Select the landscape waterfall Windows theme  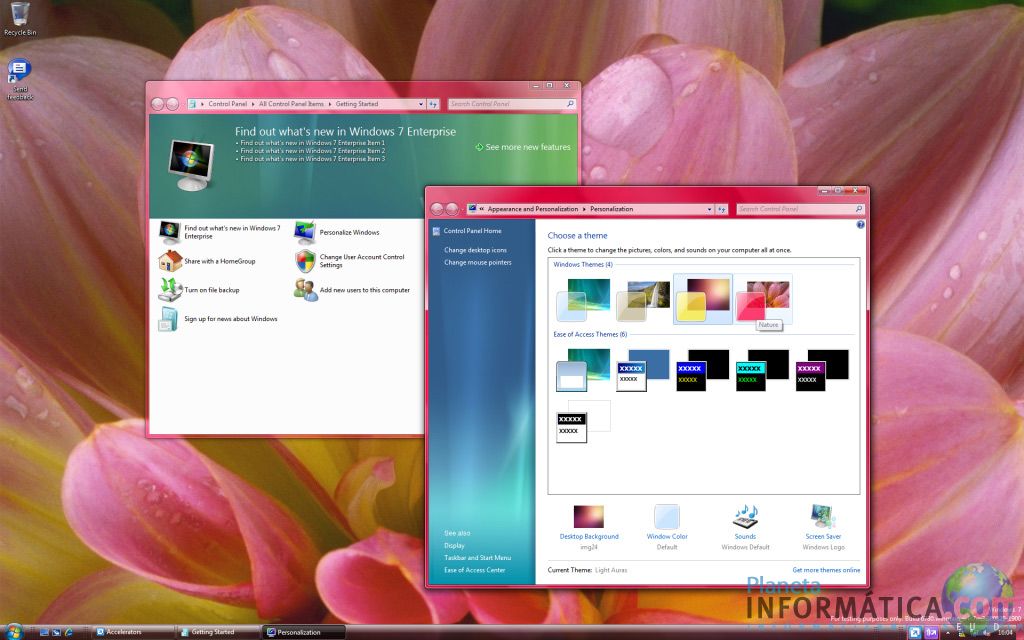coord(643,299)
